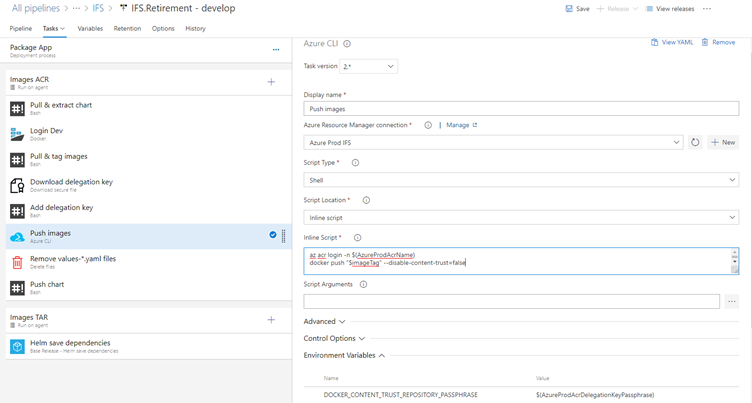Click the View releases list icon
Viewport: 752px width, 403px height.
click(649, 9)
